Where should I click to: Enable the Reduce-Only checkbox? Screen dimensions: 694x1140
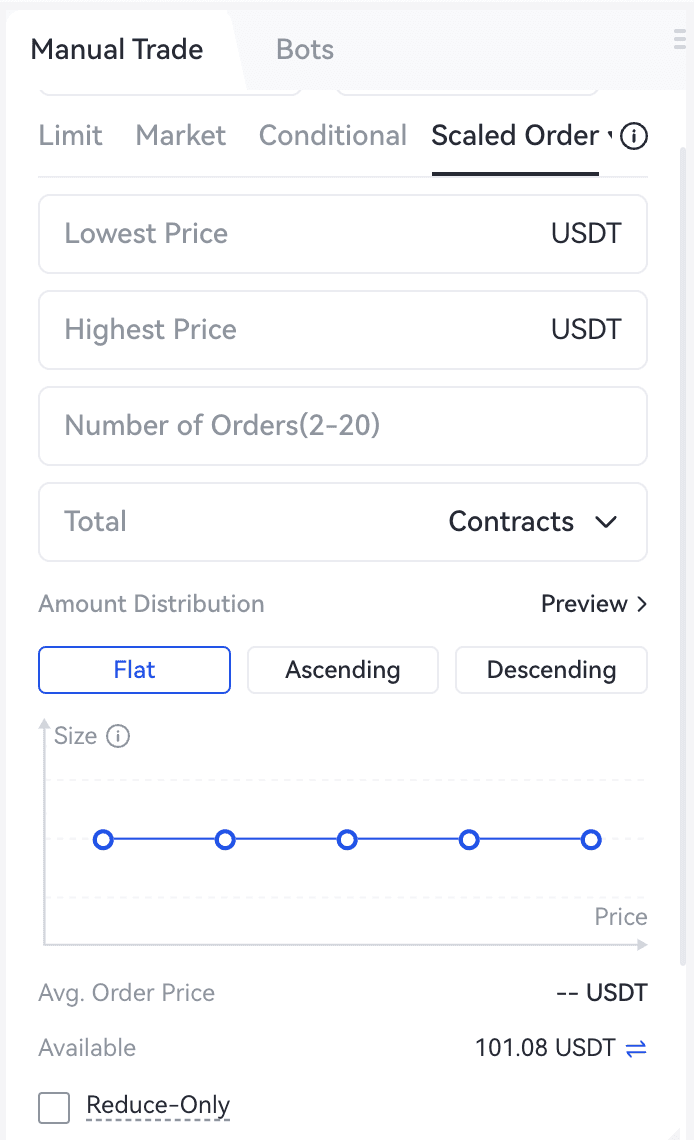coord(54,1107)
